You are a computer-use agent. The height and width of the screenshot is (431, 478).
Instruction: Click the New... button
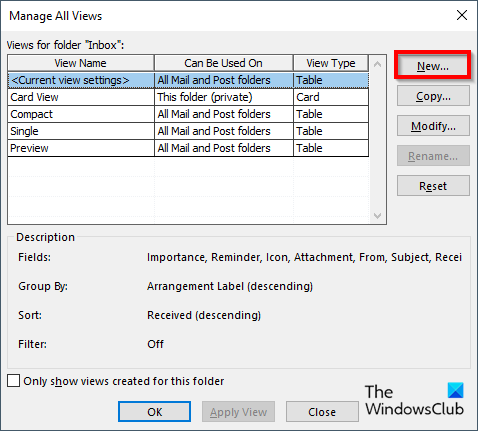point(433,66)
